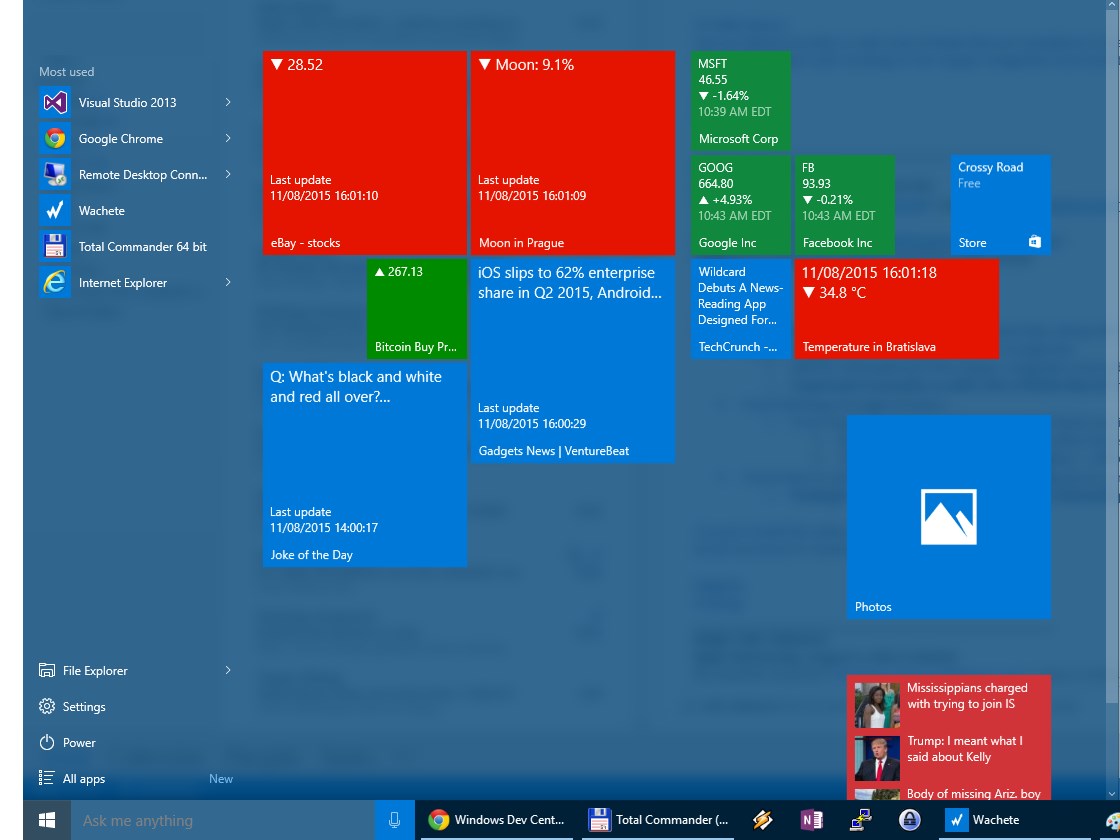Open All apps in the Start menu

click(84, 779)
